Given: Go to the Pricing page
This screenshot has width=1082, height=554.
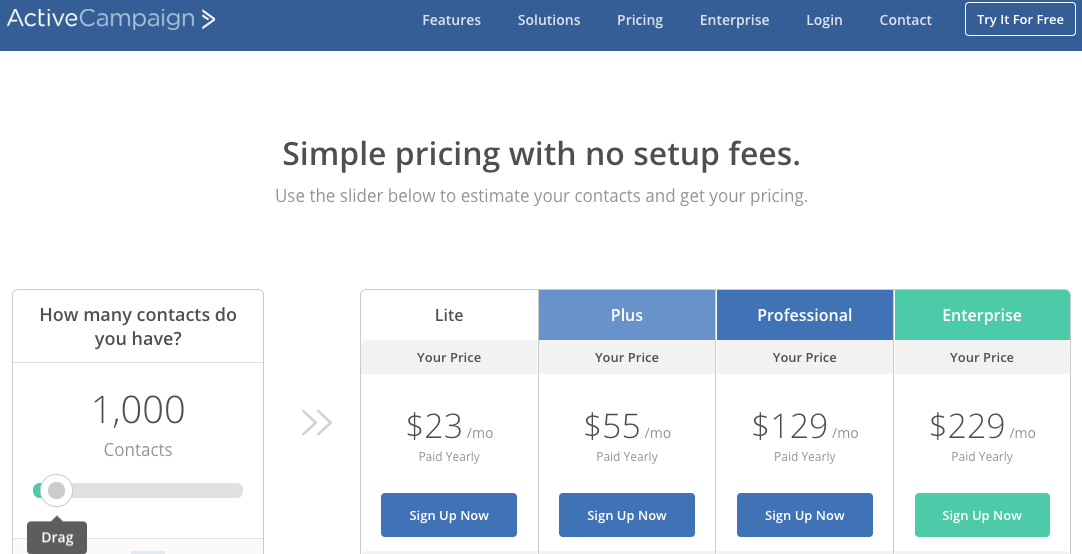Looking at the screenshot, I should point(640,20).
